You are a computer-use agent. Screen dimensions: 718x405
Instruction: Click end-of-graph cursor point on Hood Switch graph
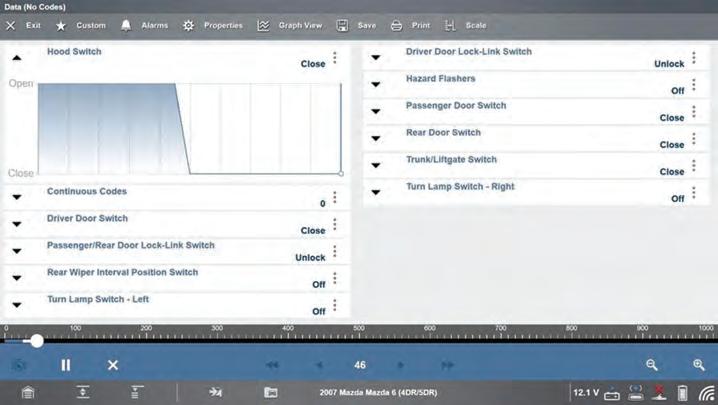pyautogui.click(x=341, y=174)
